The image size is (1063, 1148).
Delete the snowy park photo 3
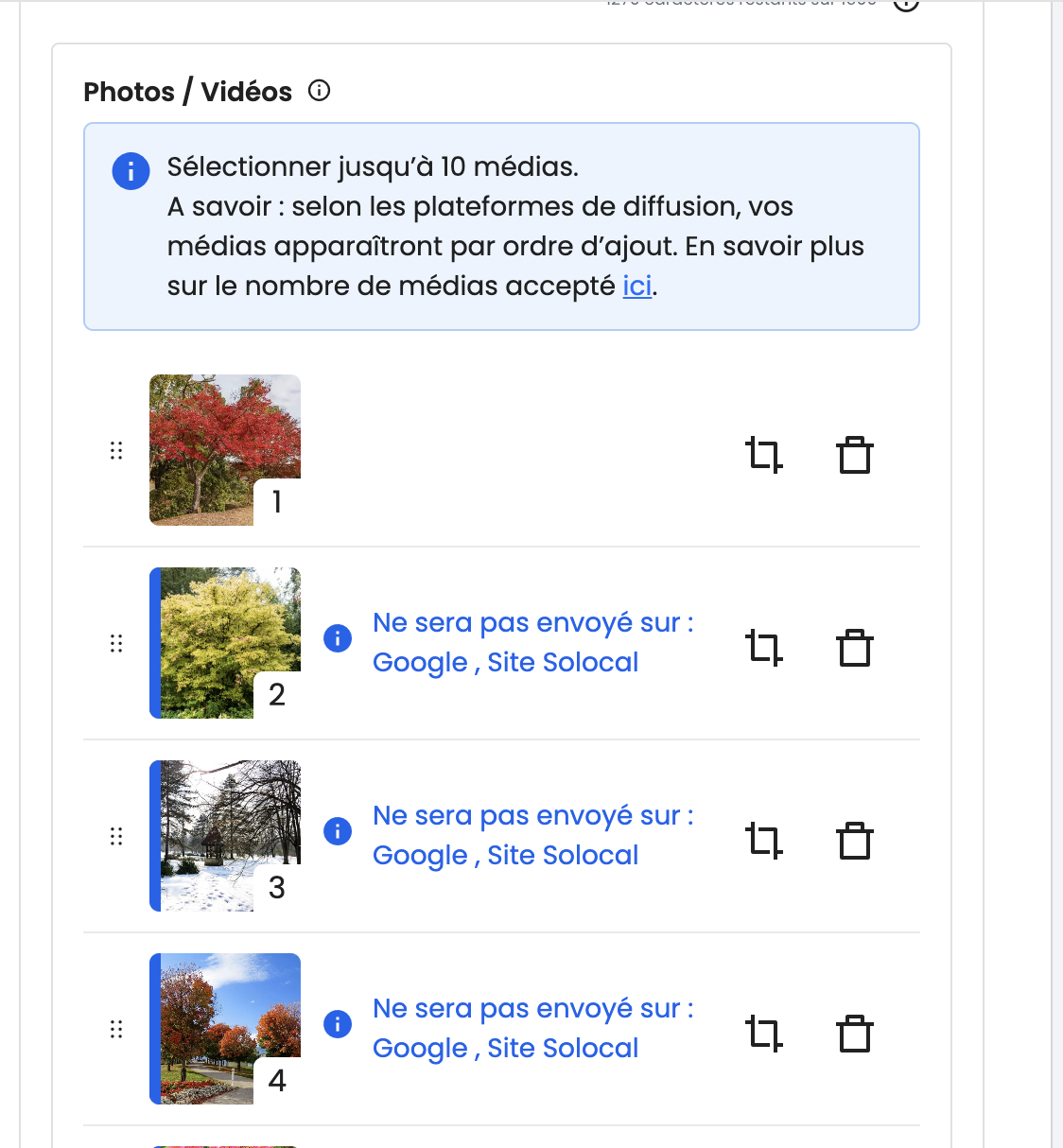coord(854,841)
